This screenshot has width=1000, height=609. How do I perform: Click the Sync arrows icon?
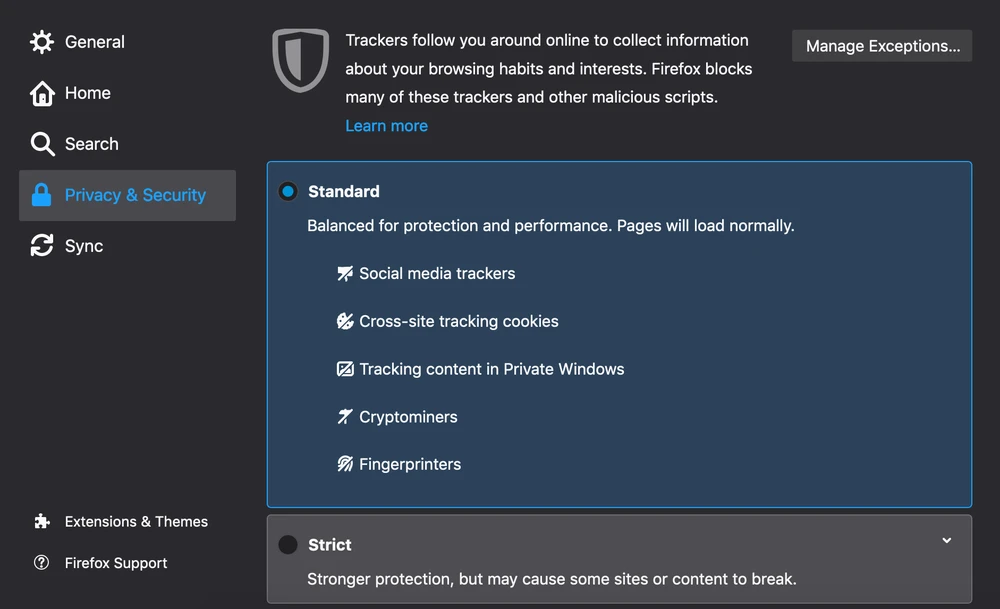tap(42, 246)
